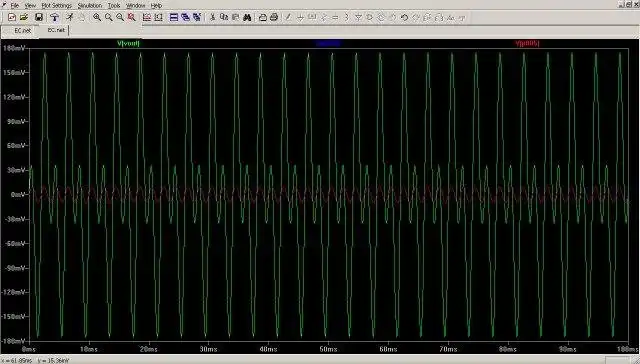Click the New Schematic toolbar icon
640x364 pixels.
click(x=12, y=17)
